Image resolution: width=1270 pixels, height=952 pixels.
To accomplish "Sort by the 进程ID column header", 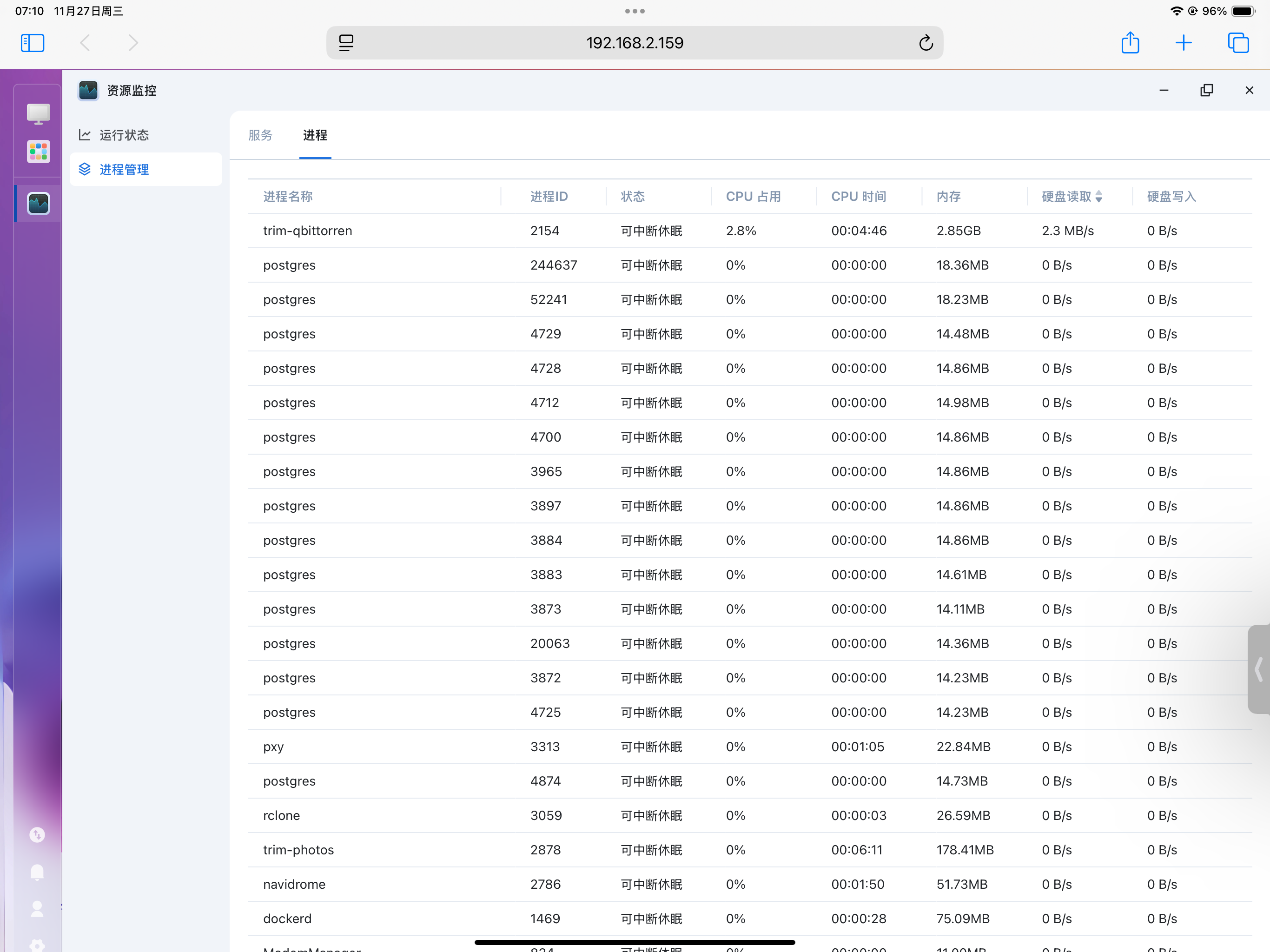I will point(549,196).
